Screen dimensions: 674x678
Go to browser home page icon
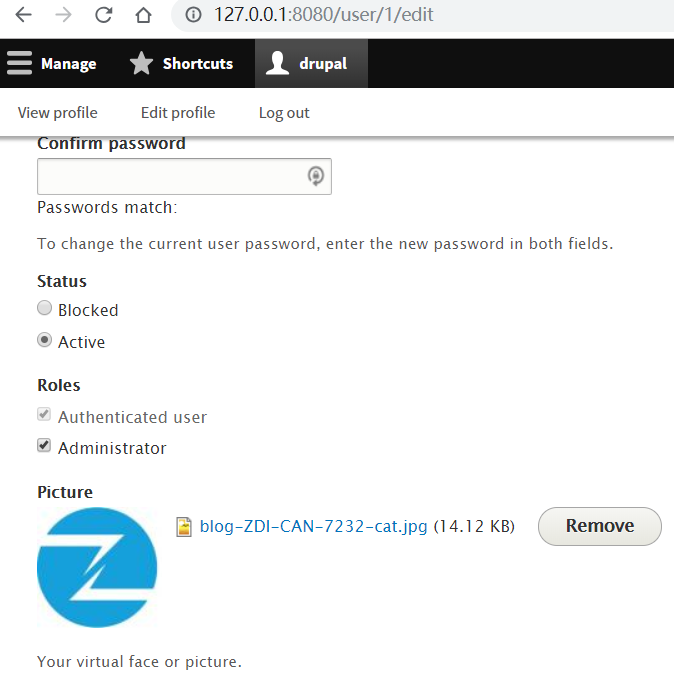[144, 15]
